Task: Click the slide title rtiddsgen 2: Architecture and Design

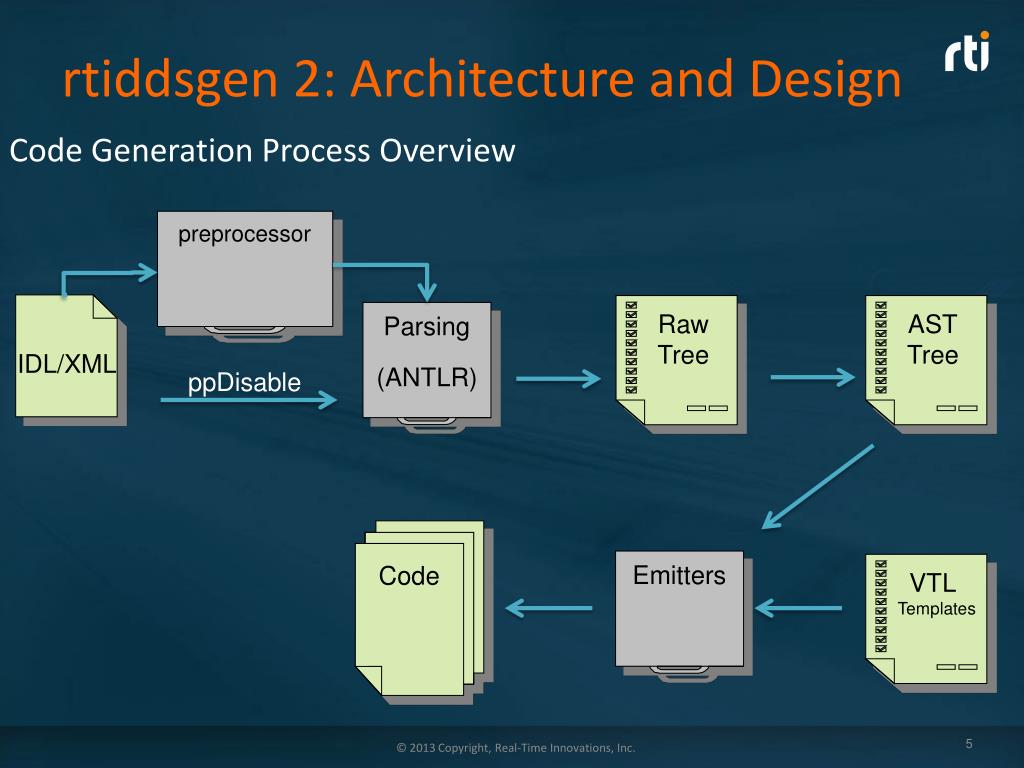Action: [x=482, y=80]
